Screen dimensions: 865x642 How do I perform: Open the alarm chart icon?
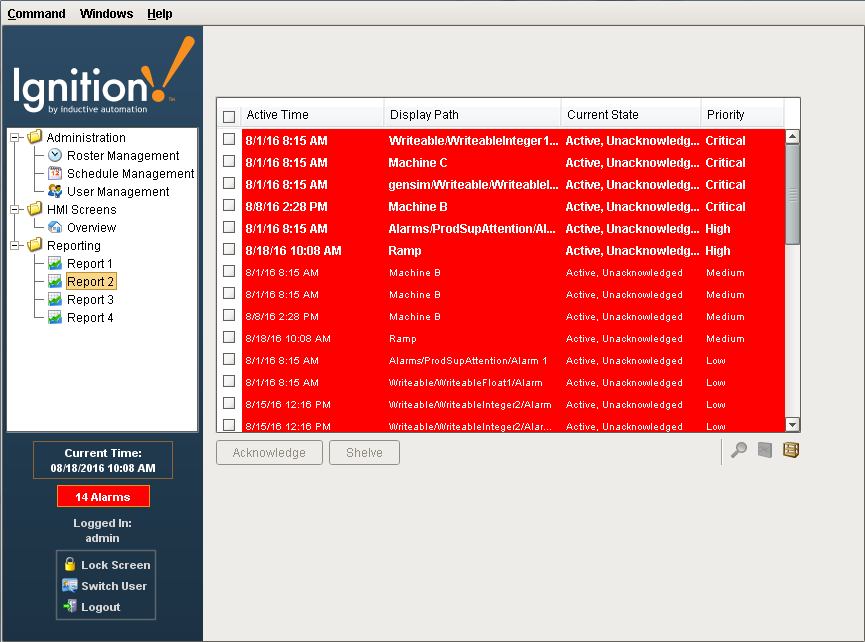pyautogui.click(x=764, y=450)
